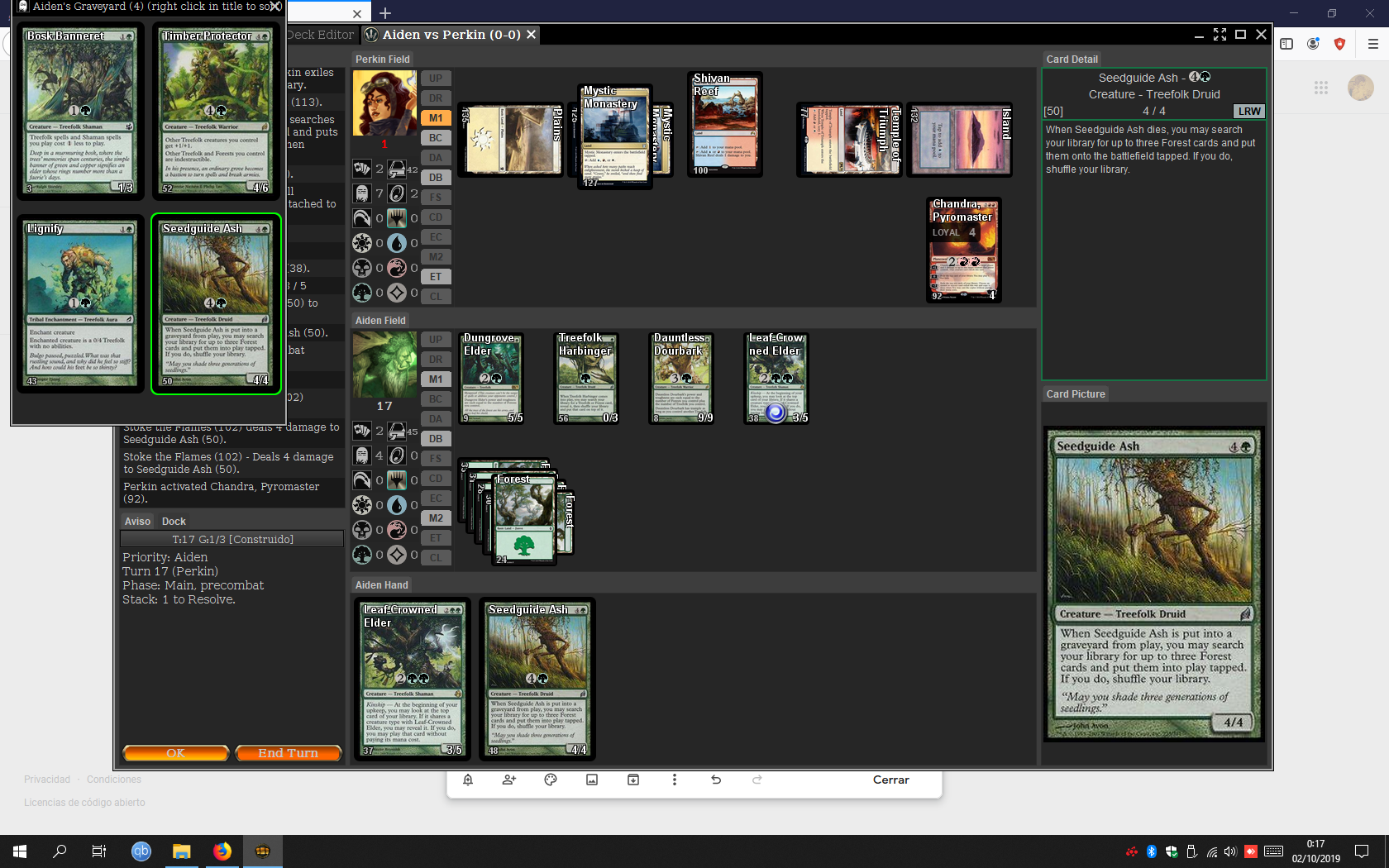Screen dimensions: 1389x868
Task: Select the Dock tab
Action: pyautogui.click(x=174, y=522)
